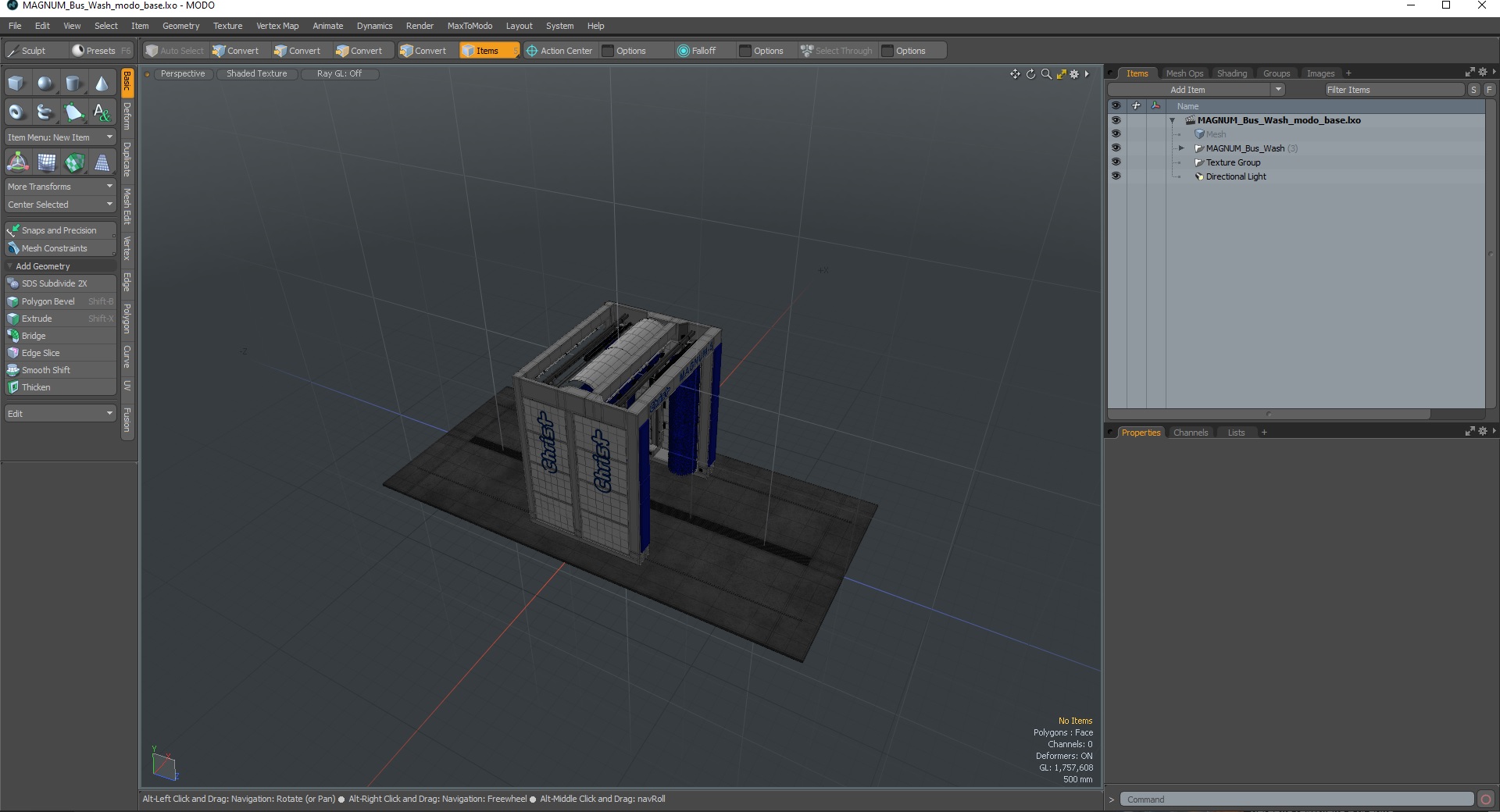Open the Edit dropdown

pos(60,414)
